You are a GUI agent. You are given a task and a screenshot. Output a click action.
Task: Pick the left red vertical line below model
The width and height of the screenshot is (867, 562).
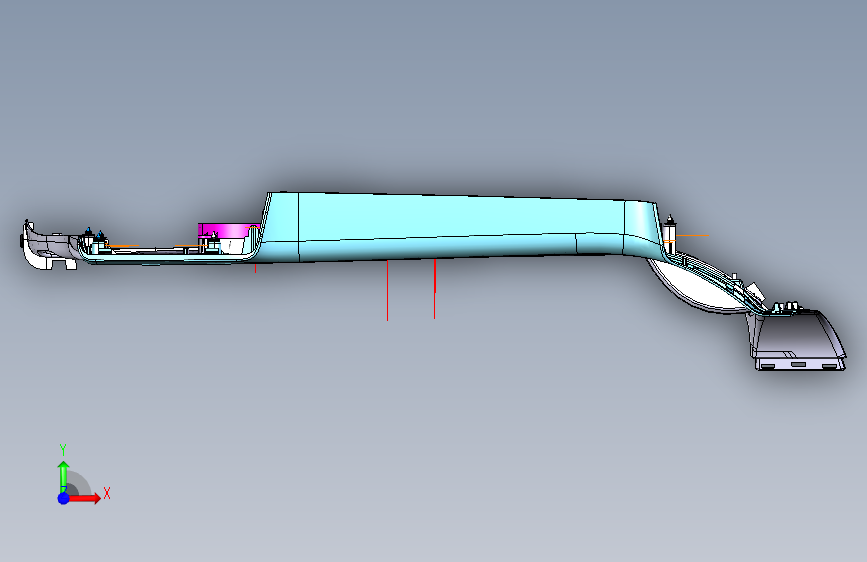(x=388, y=290)
